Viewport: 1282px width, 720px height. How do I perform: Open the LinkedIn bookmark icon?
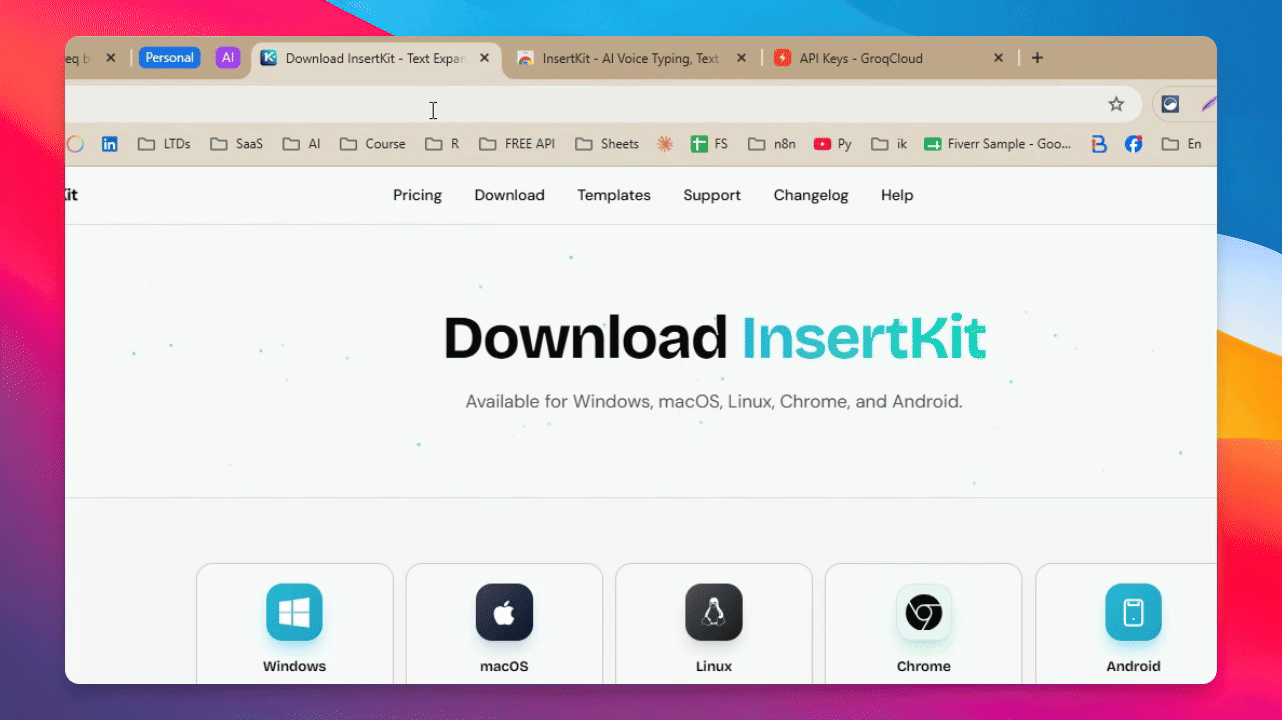point(110,144)
